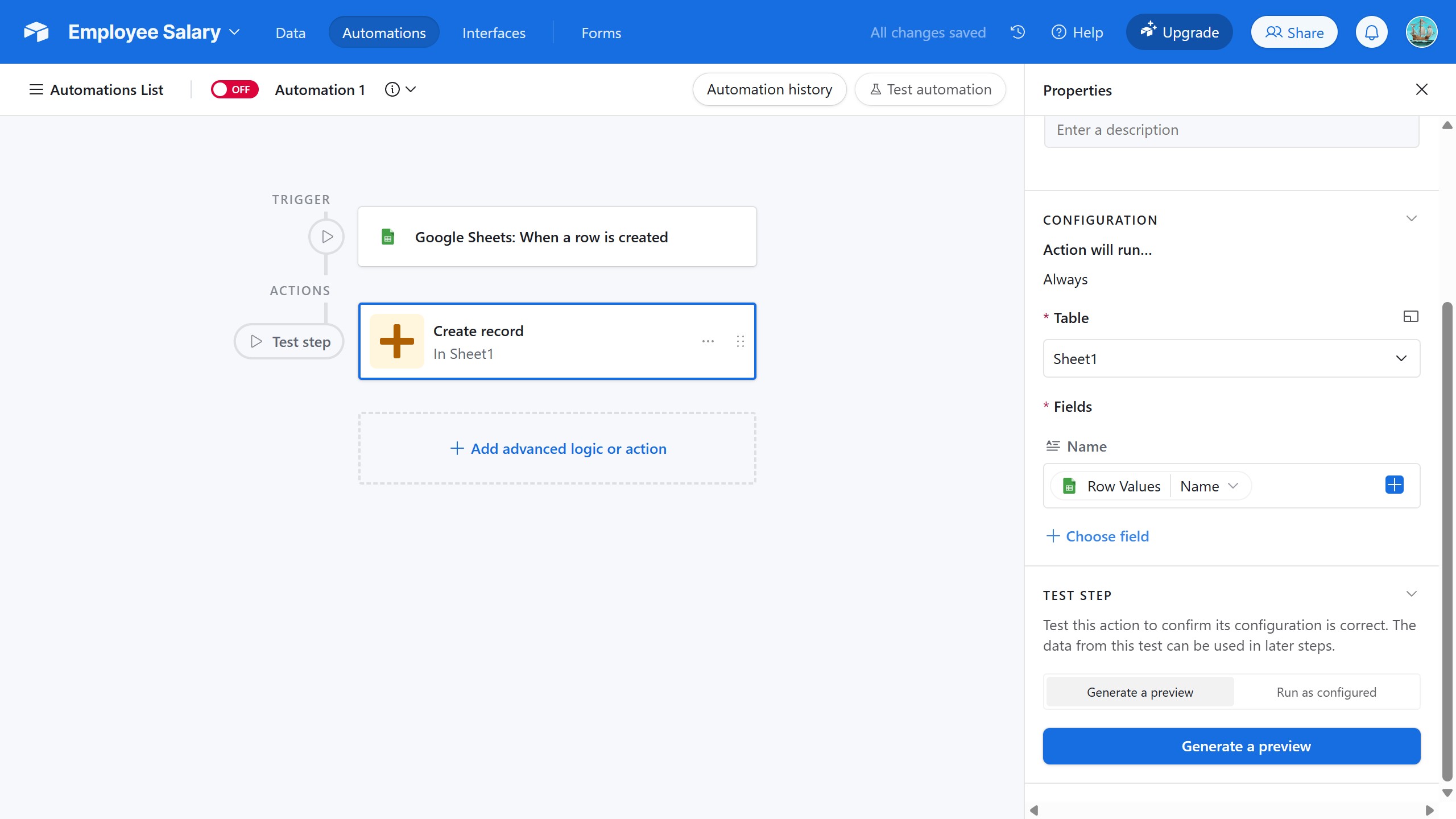Click Test automation button

(x=930, y=89)
